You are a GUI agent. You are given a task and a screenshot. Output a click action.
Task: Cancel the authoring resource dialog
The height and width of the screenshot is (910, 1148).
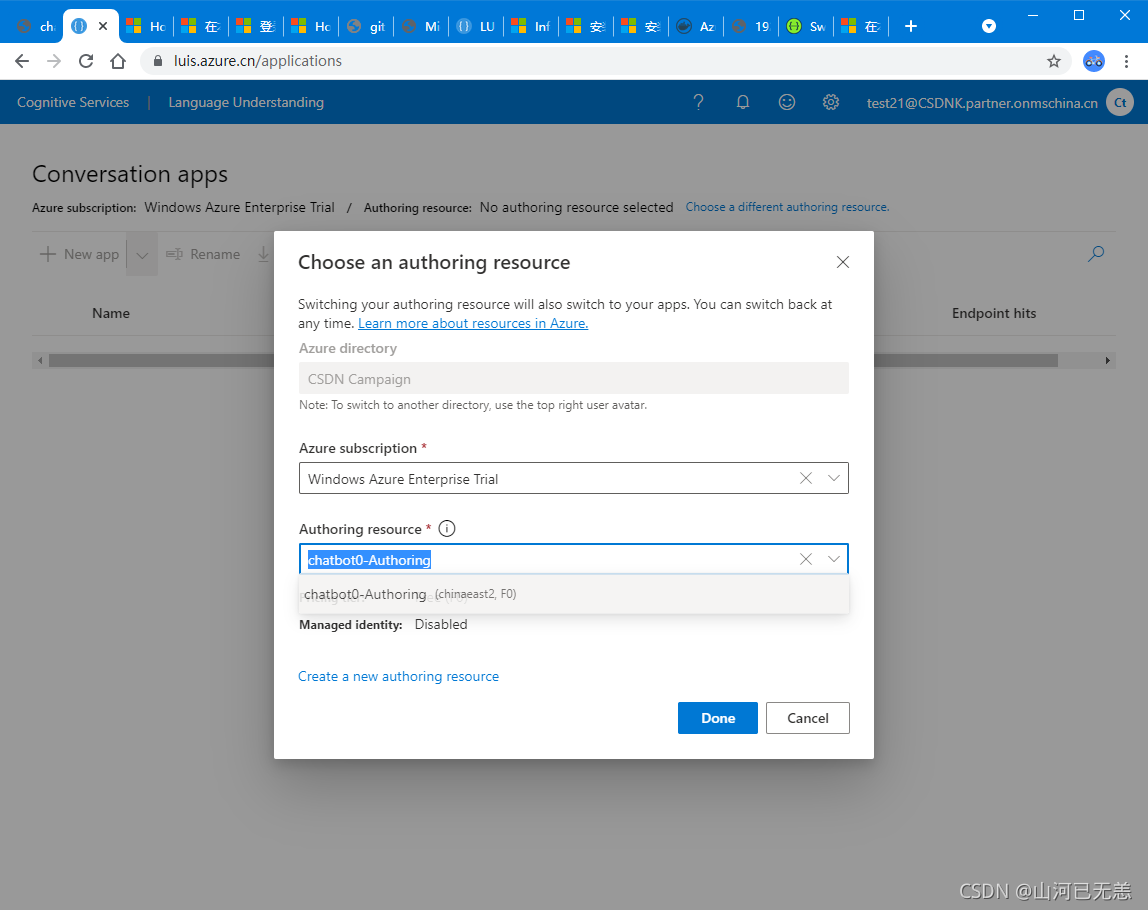point(808,718)
